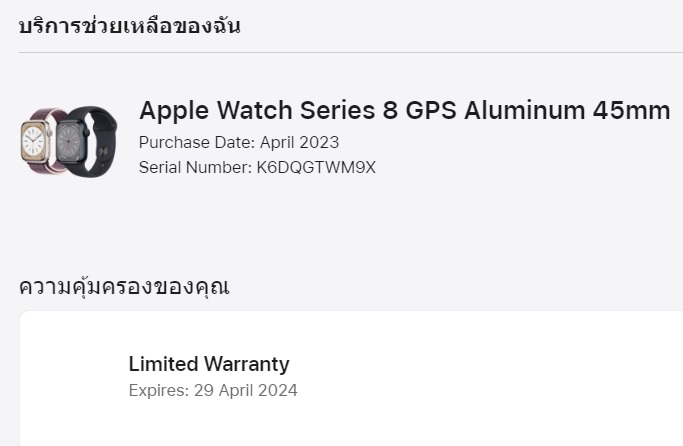
Task: Click the Serial Number label
Action: (x=195, y=167)
